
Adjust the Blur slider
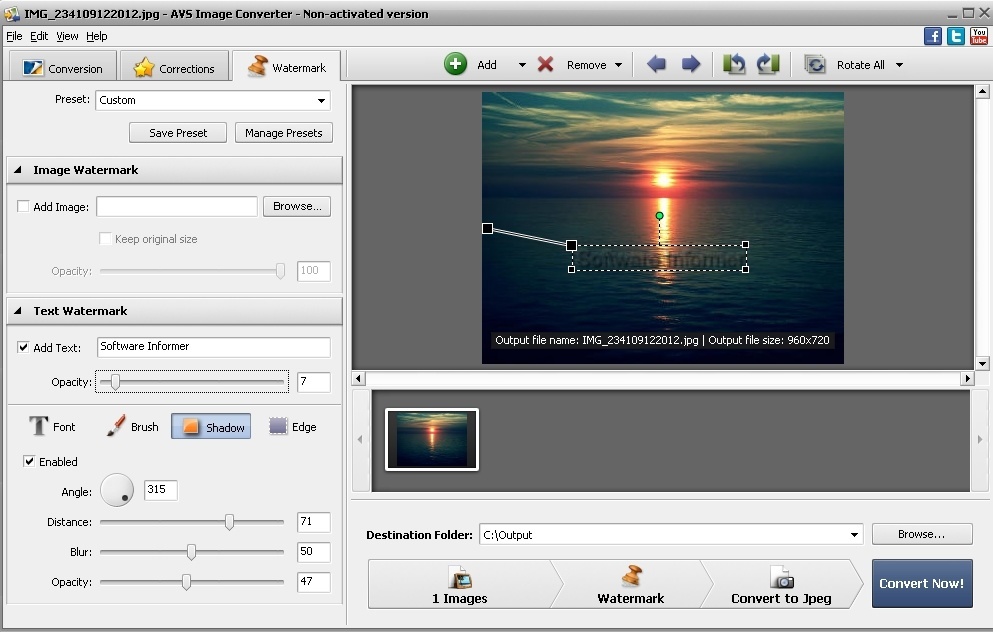(x=192, y=551)
